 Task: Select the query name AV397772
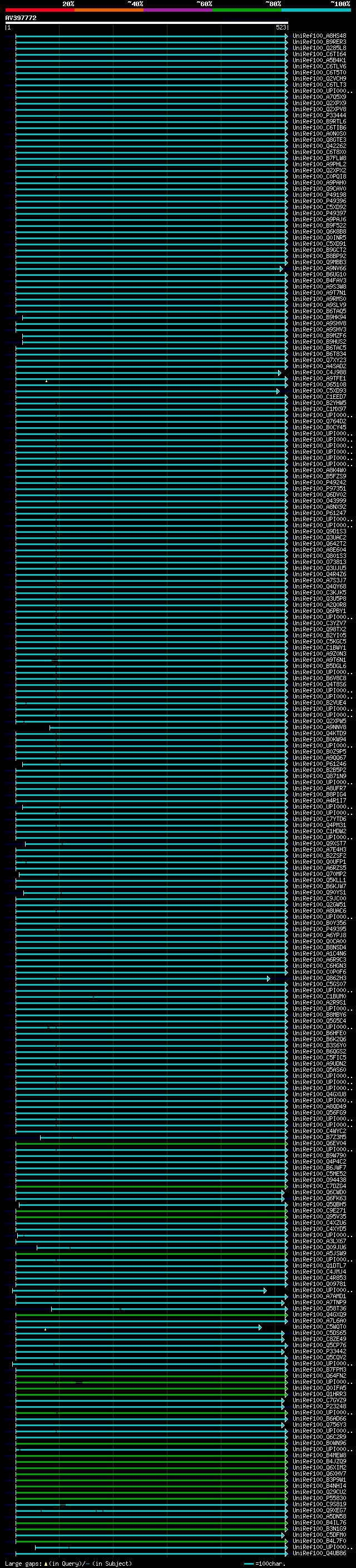tap(21, 18)
